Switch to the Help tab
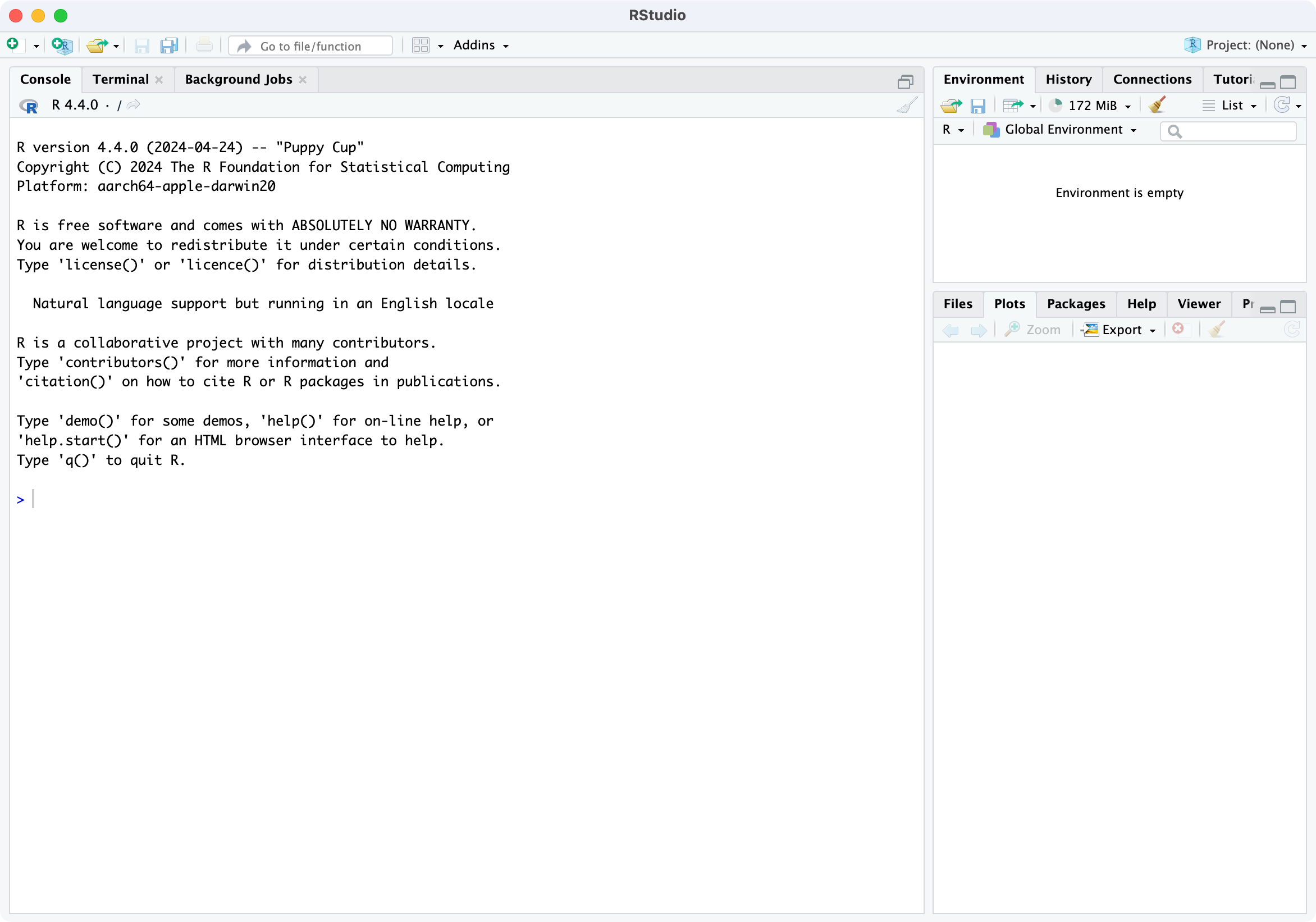This screenshot has height=922, width=1316. [x=1141, y=304]
